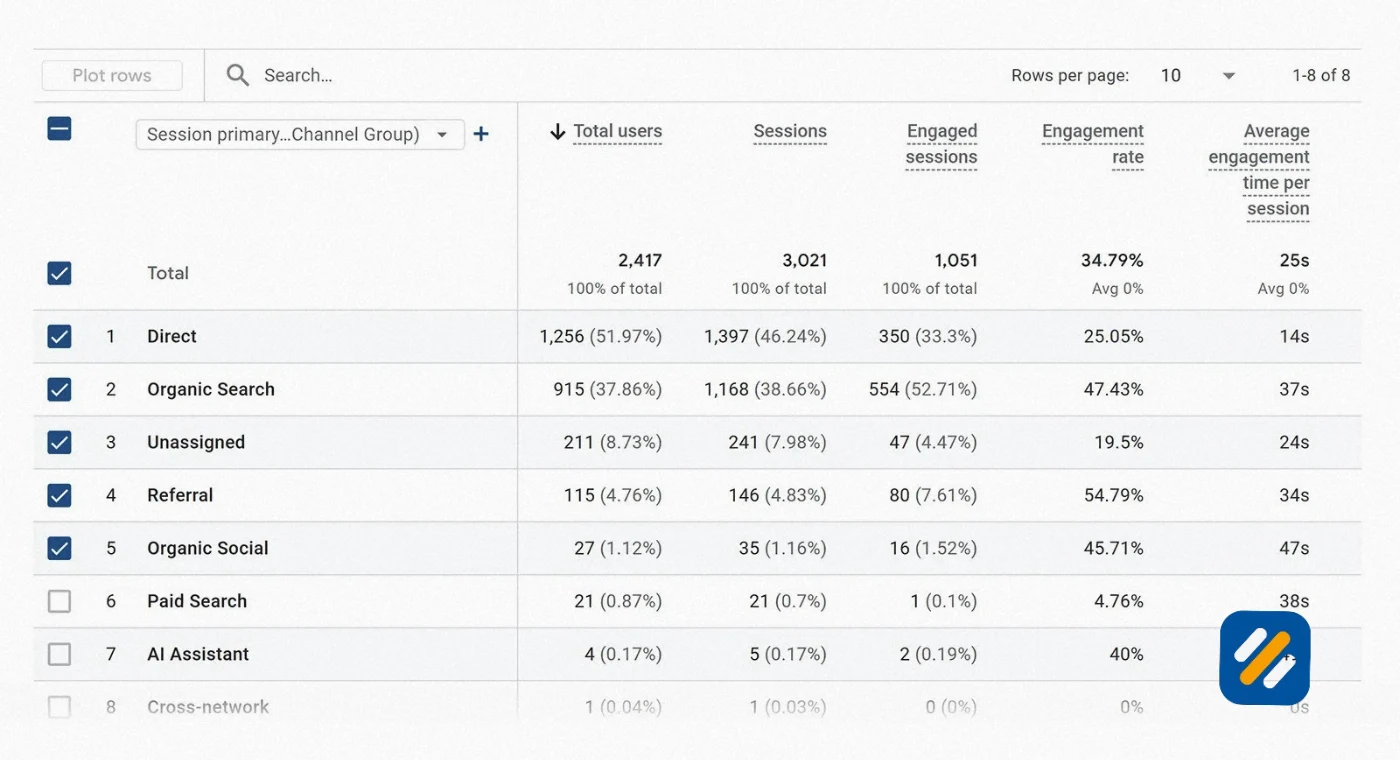The height and width of the screenshot is (760, 1400).
Task: Click the Referral engagement rate 54.79%
Action: coord(1114,495)
